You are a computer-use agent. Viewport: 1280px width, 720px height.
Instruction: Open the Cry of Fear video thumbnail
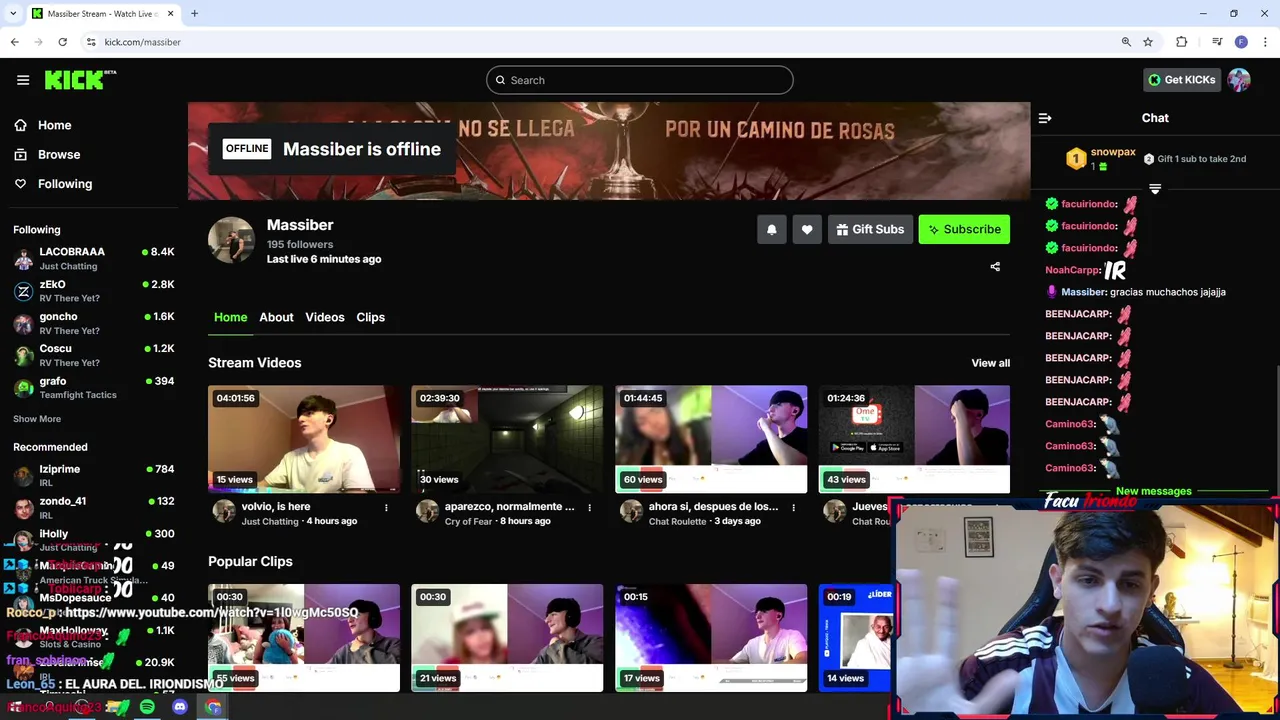pos(507,439)
